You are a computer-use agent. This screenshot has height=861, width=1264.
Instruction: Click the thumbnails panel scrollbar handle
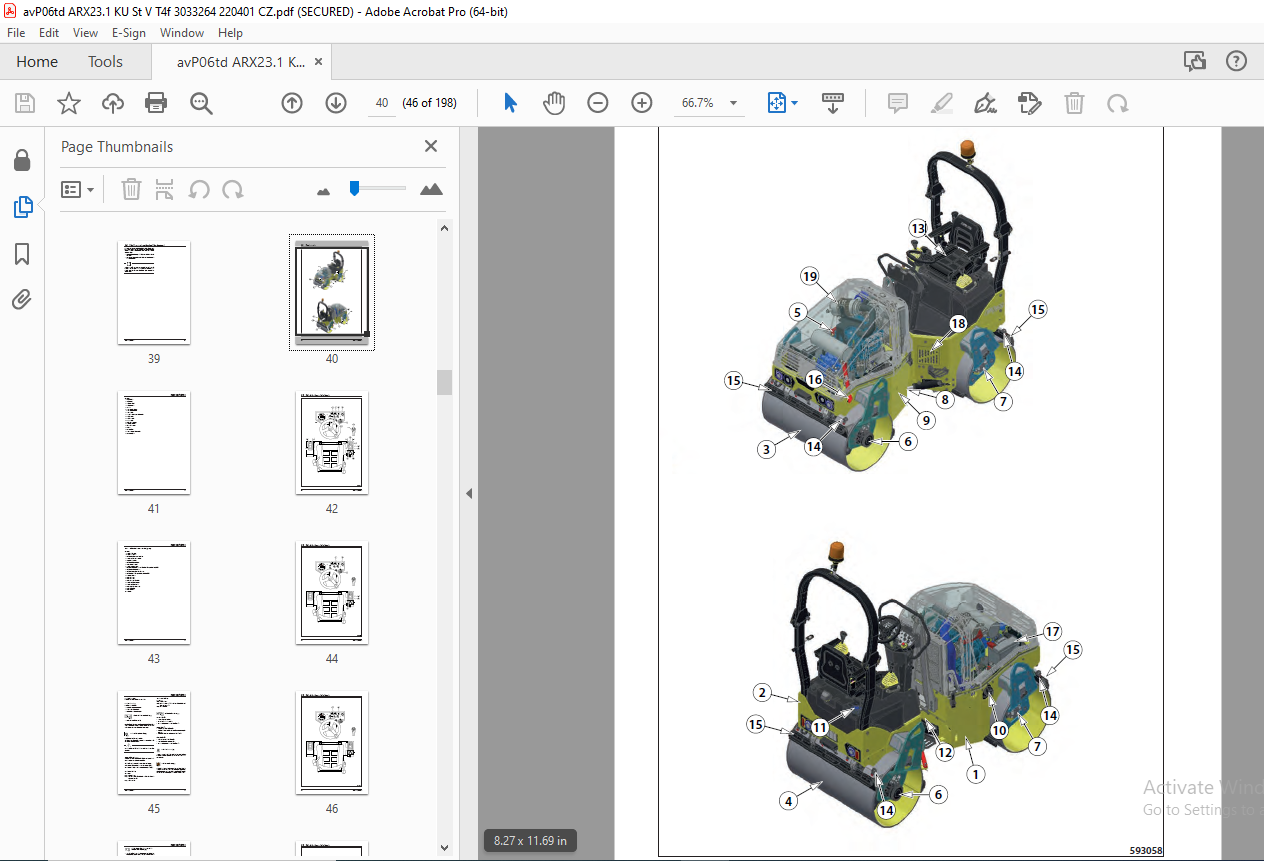click(x=445, y=382)
